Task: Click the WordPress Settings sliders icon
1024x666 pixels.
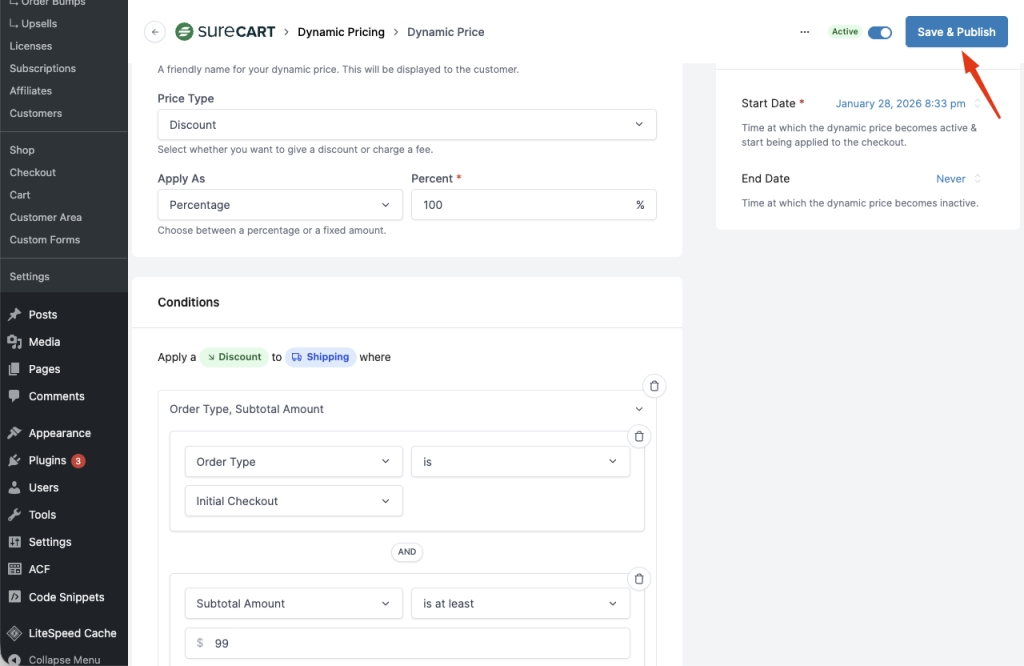Action: tap(14, 542)
